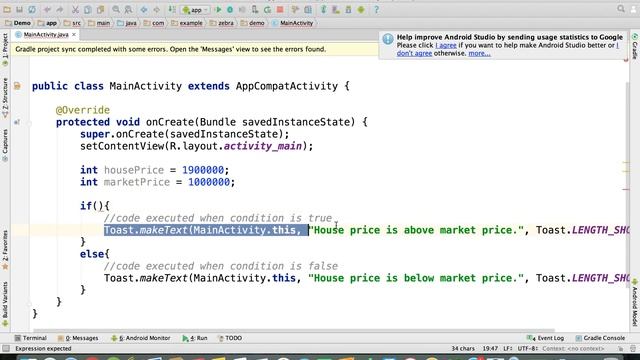
Task: Open the TODO tool window
Action: coord(230,338)
